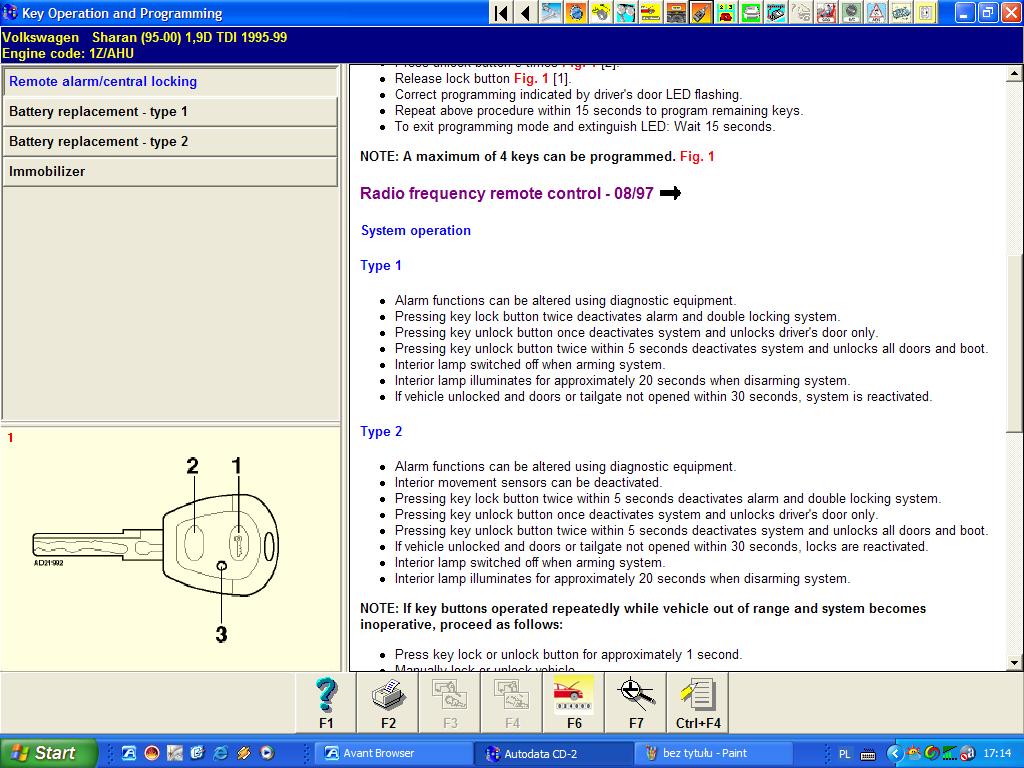
Task: Click the taskbar clock showing 17:14
Action: 997,754
